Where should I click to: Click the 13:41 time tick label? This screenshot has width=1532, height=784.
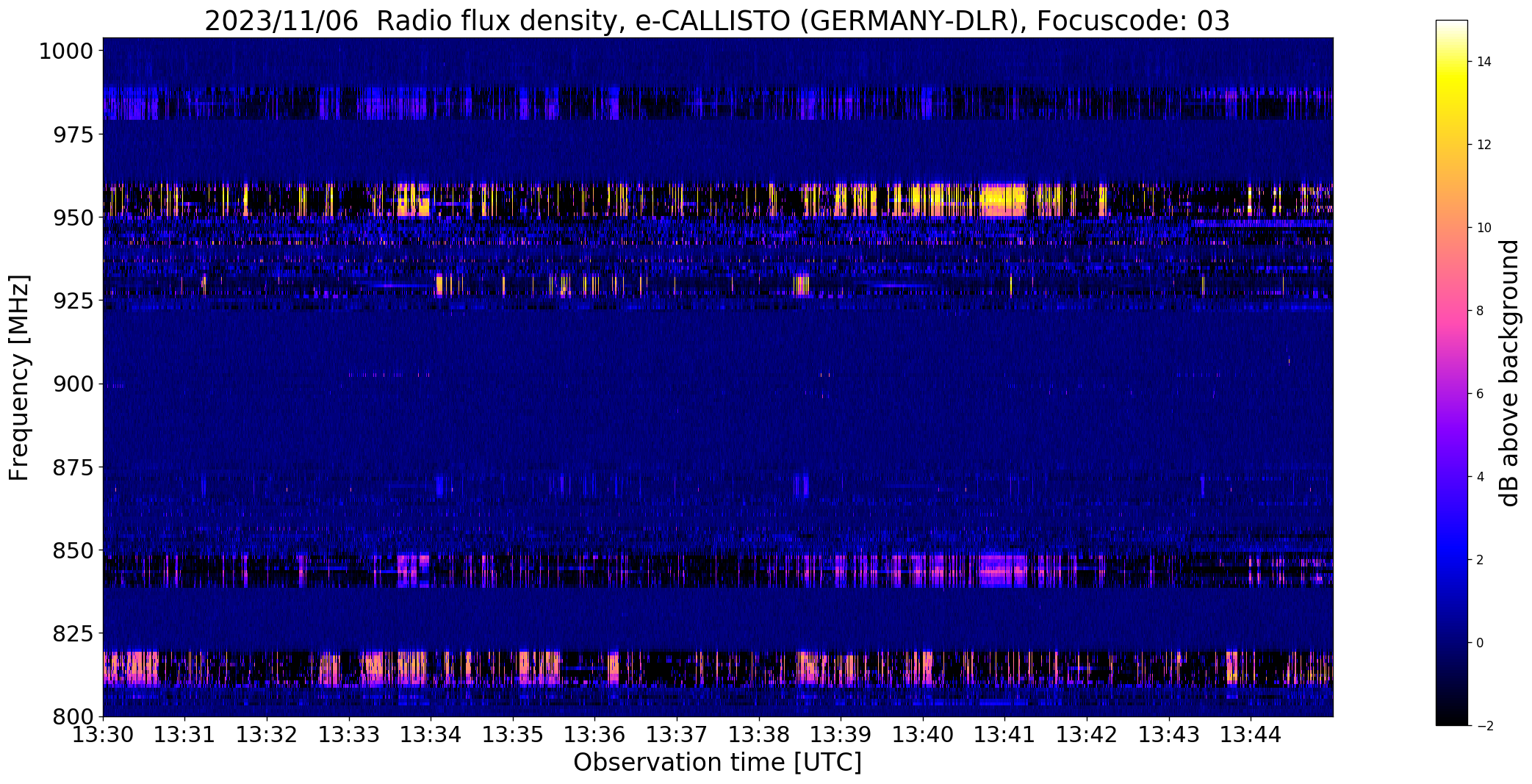click(x=1005, y=735)
